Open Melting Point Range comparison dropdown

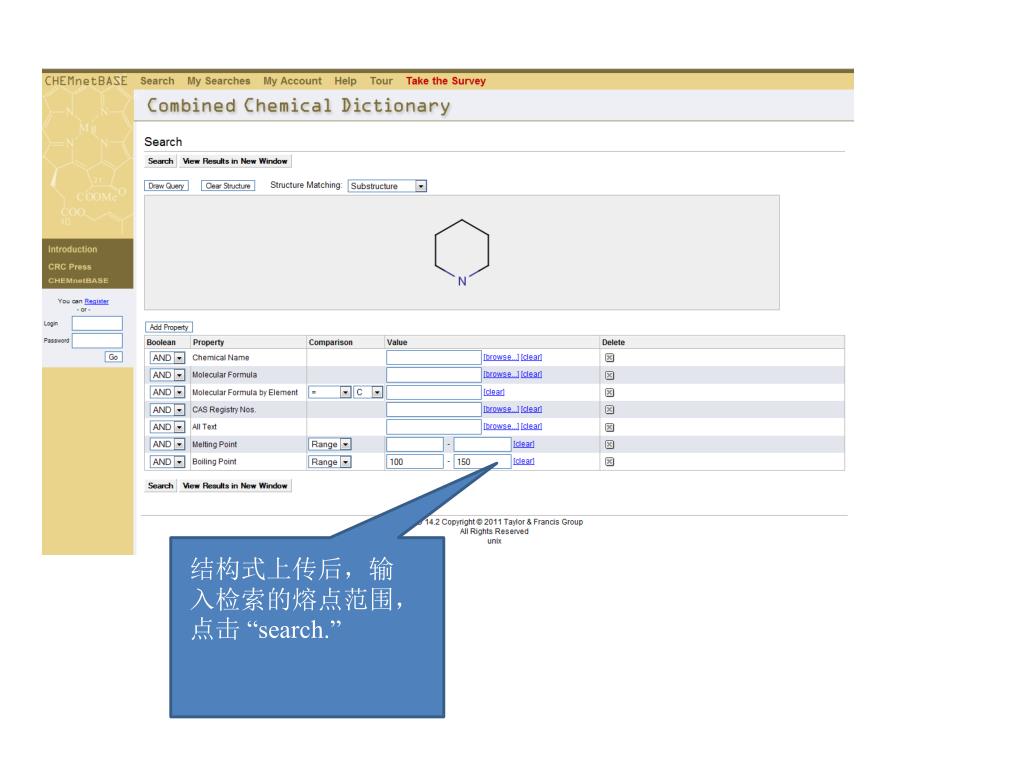(x=330, y=444)
